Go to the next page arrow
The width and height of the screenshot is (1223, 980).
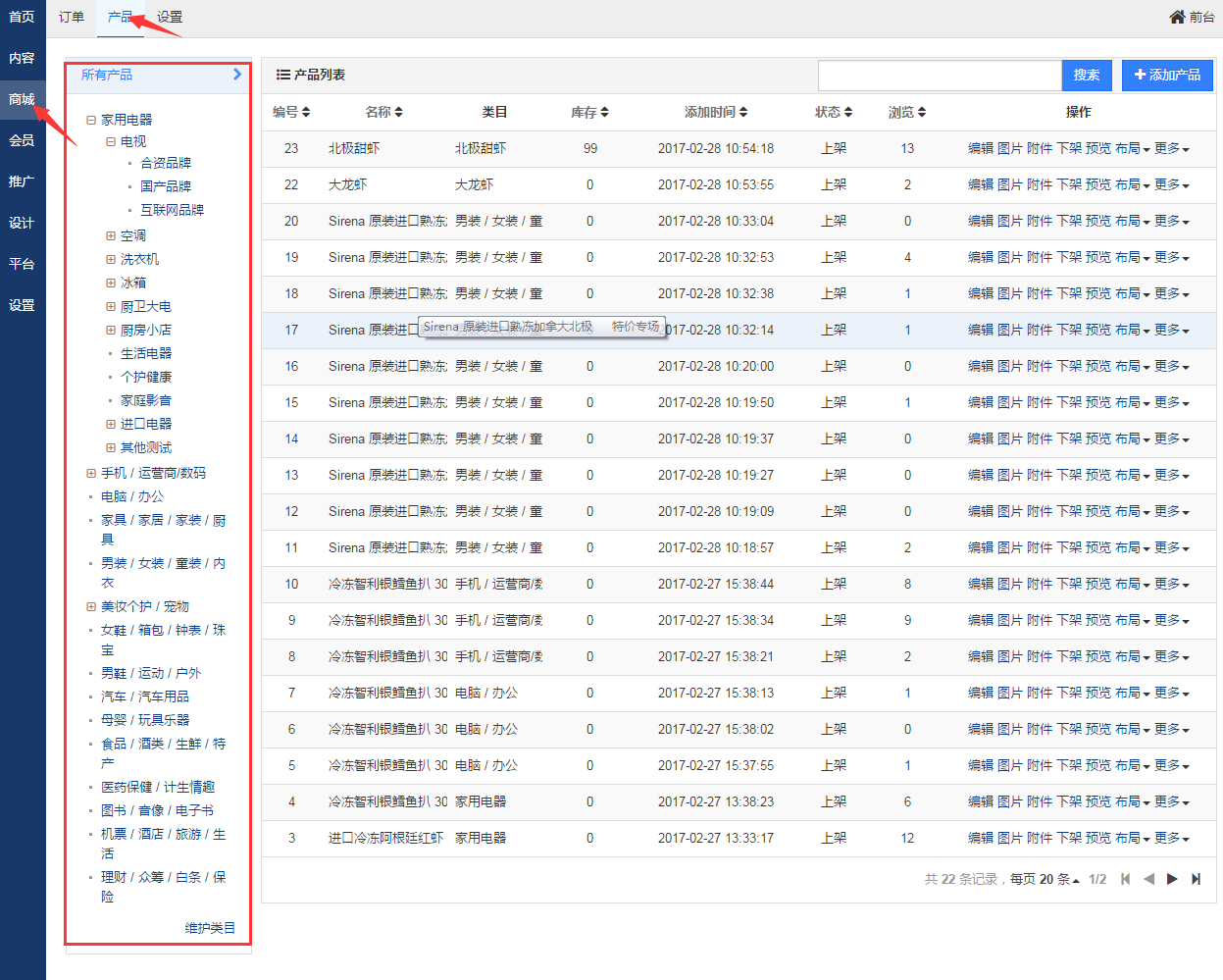point(1172,879)
